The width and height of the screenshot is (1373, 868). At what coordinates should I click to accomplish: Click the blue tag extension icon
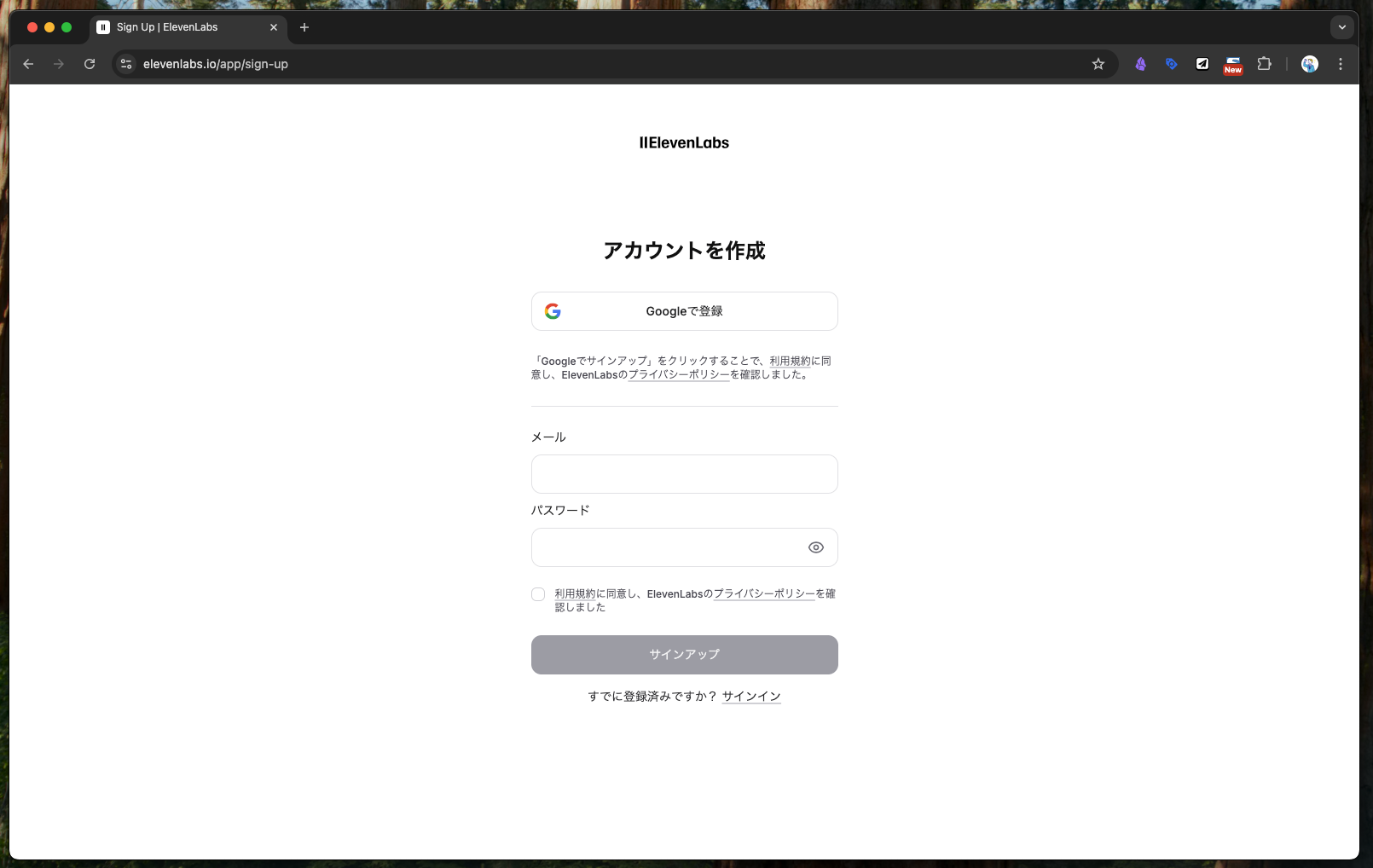click(1171, 64)
